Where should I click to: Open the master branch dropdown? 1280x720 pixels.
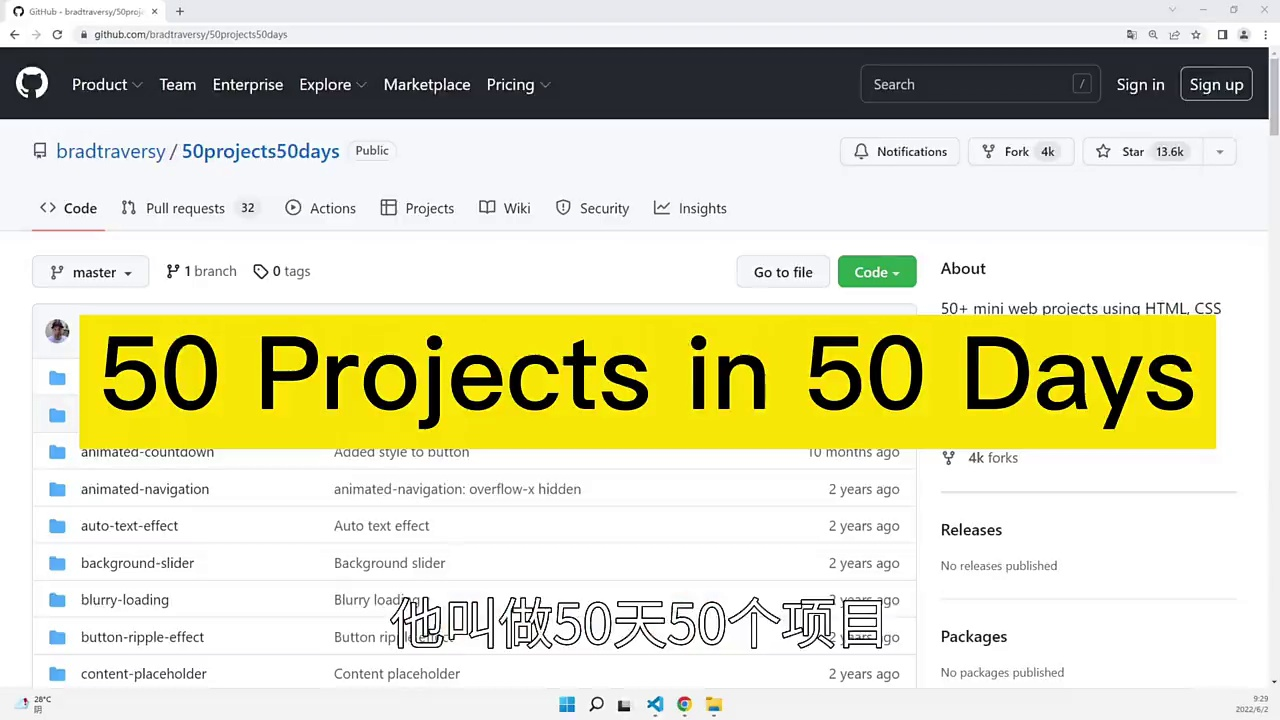pyautogui.click(x=90, y=272)
